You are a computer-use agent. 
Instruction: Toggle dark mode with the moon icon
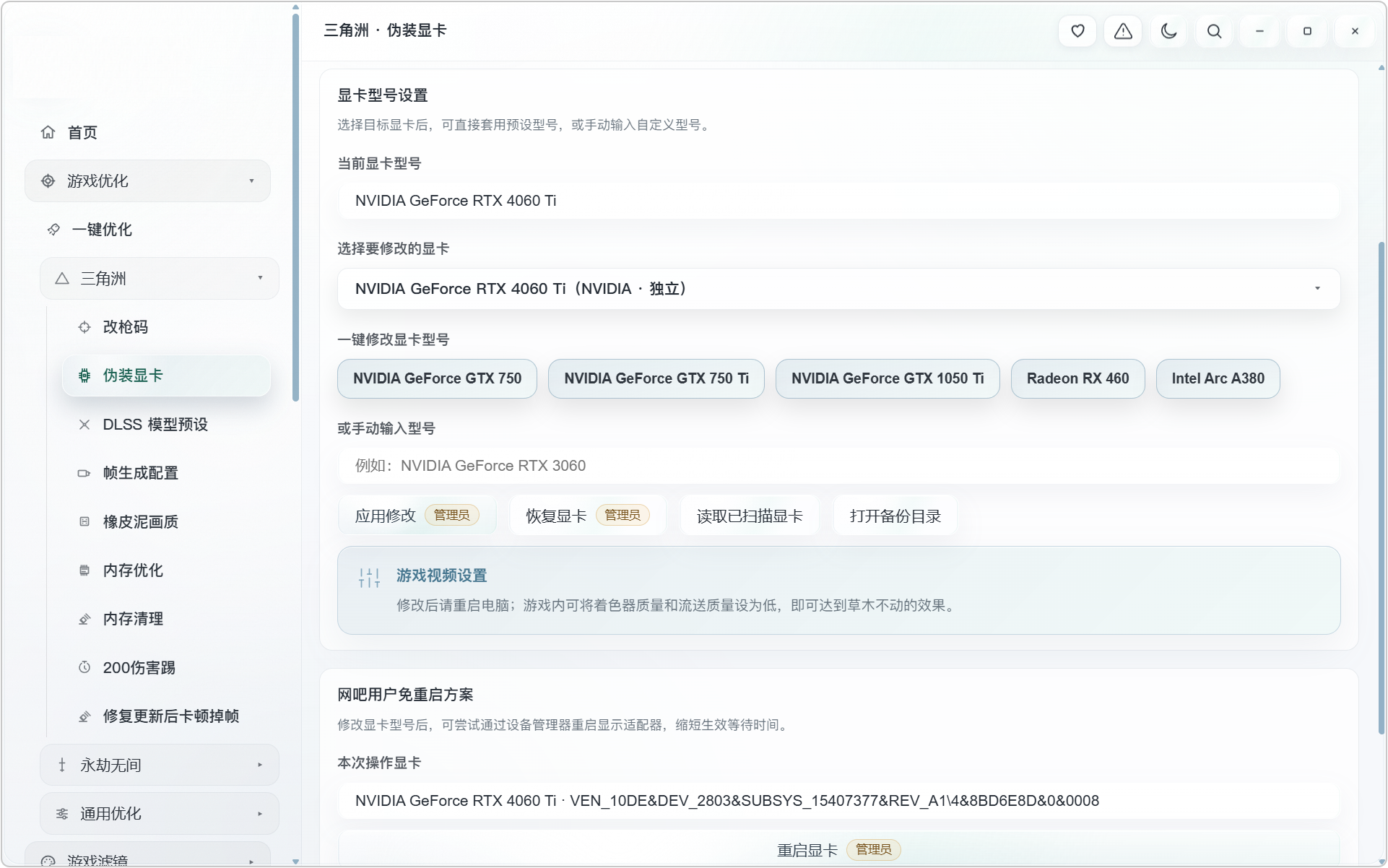click(x=1168, y=31)
